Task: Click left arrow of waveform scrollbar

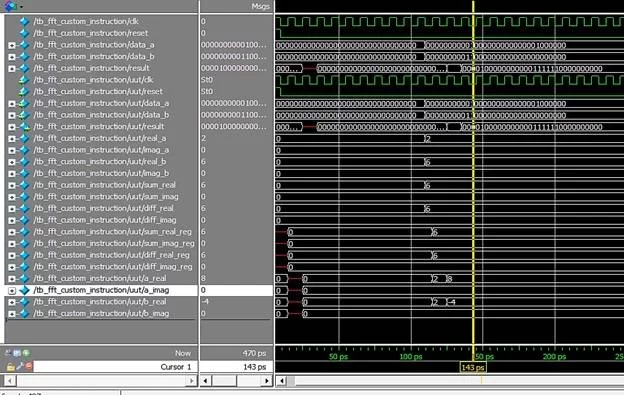Action: coord(282,381)
